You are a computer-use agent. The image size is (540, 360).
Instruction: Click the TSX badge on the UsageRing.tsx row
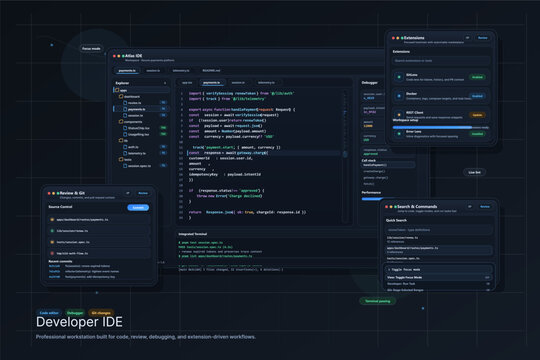pyautogui.click(x=164, y=134)
